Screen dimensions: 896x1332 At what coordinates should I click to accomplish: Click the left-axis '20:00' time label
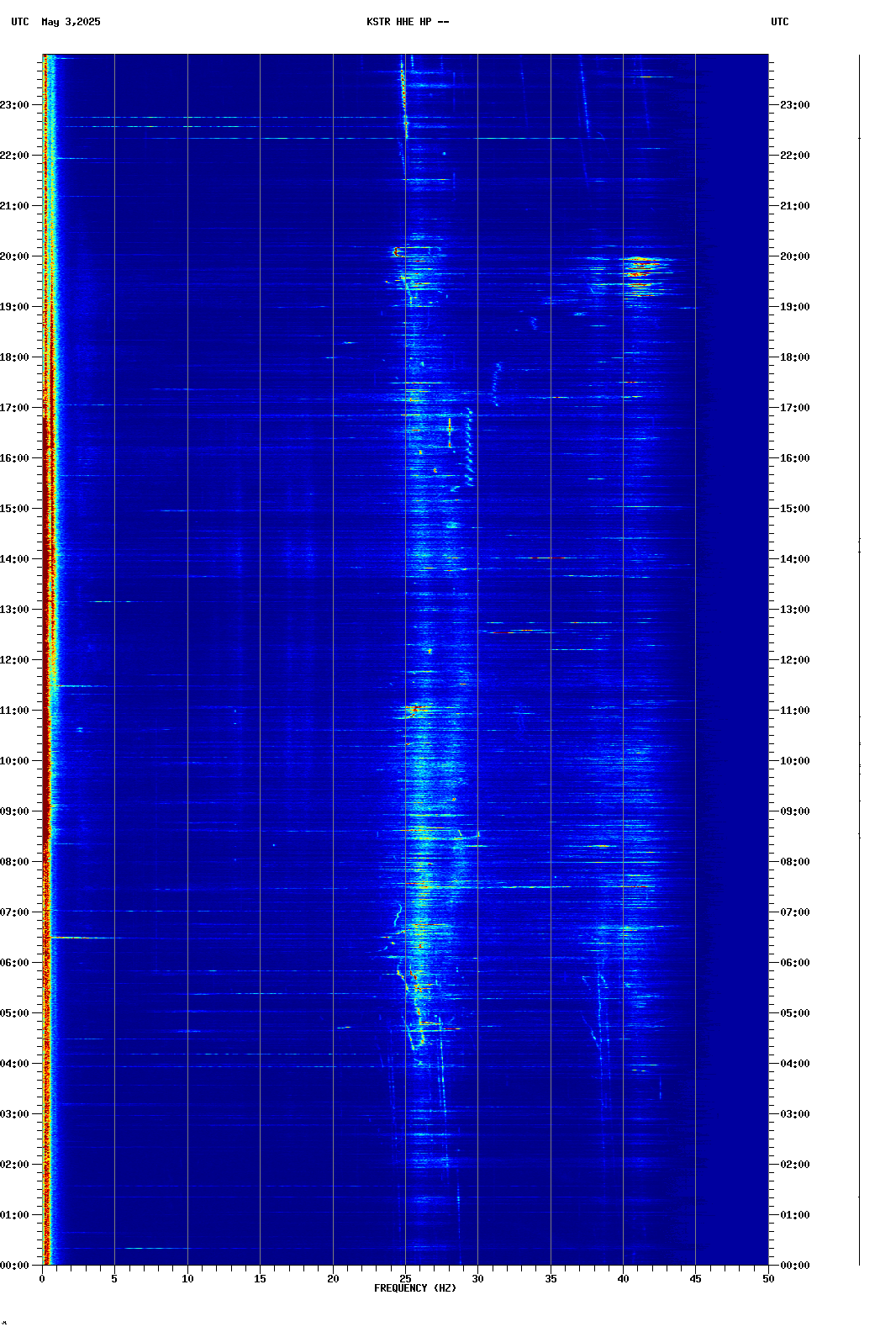point(14,256)
